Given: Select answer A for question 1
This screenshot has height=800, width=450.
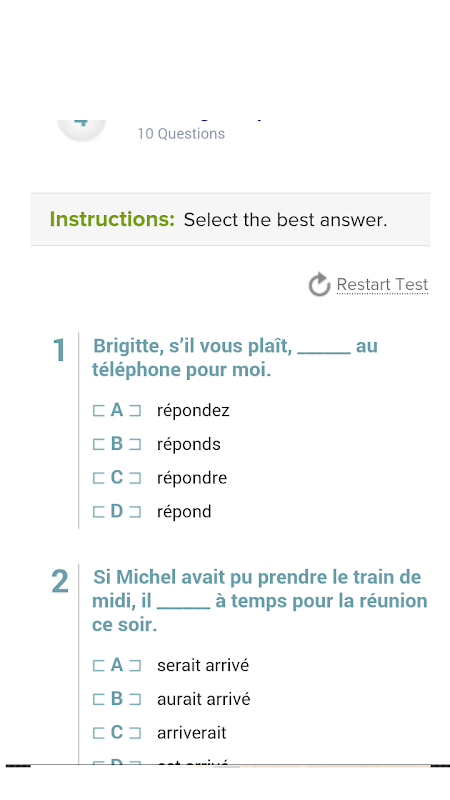Looking at the screenshot, I should [117, 410].
